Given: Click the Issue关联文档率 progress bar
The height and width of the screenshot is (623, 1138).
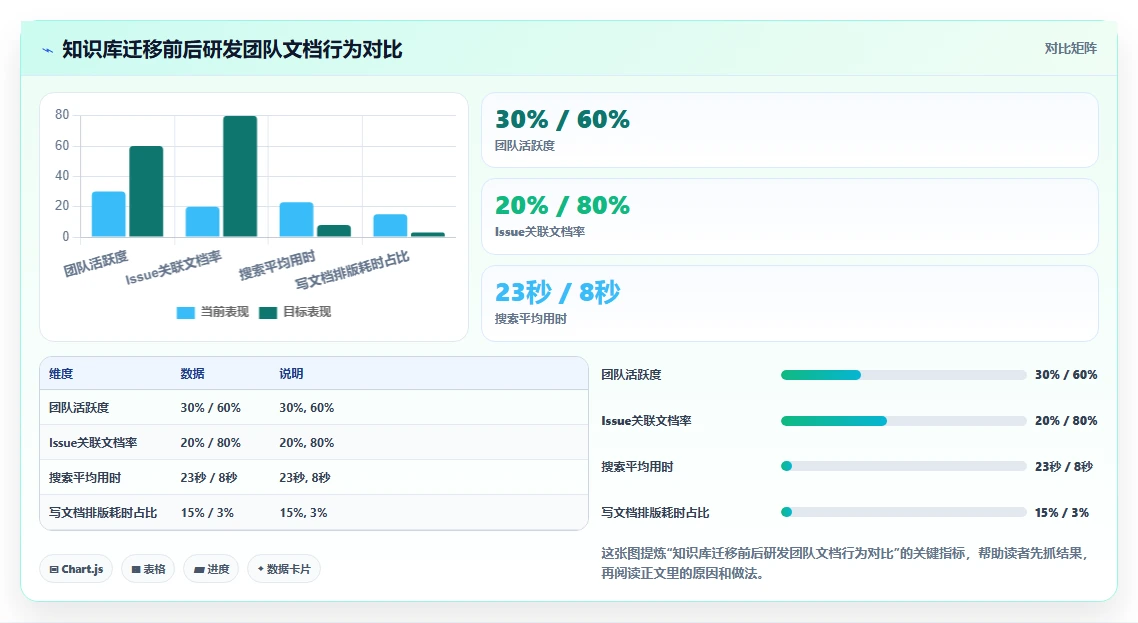Looking at the screenshot, I should pyautogui.click(x=904, y=421).
